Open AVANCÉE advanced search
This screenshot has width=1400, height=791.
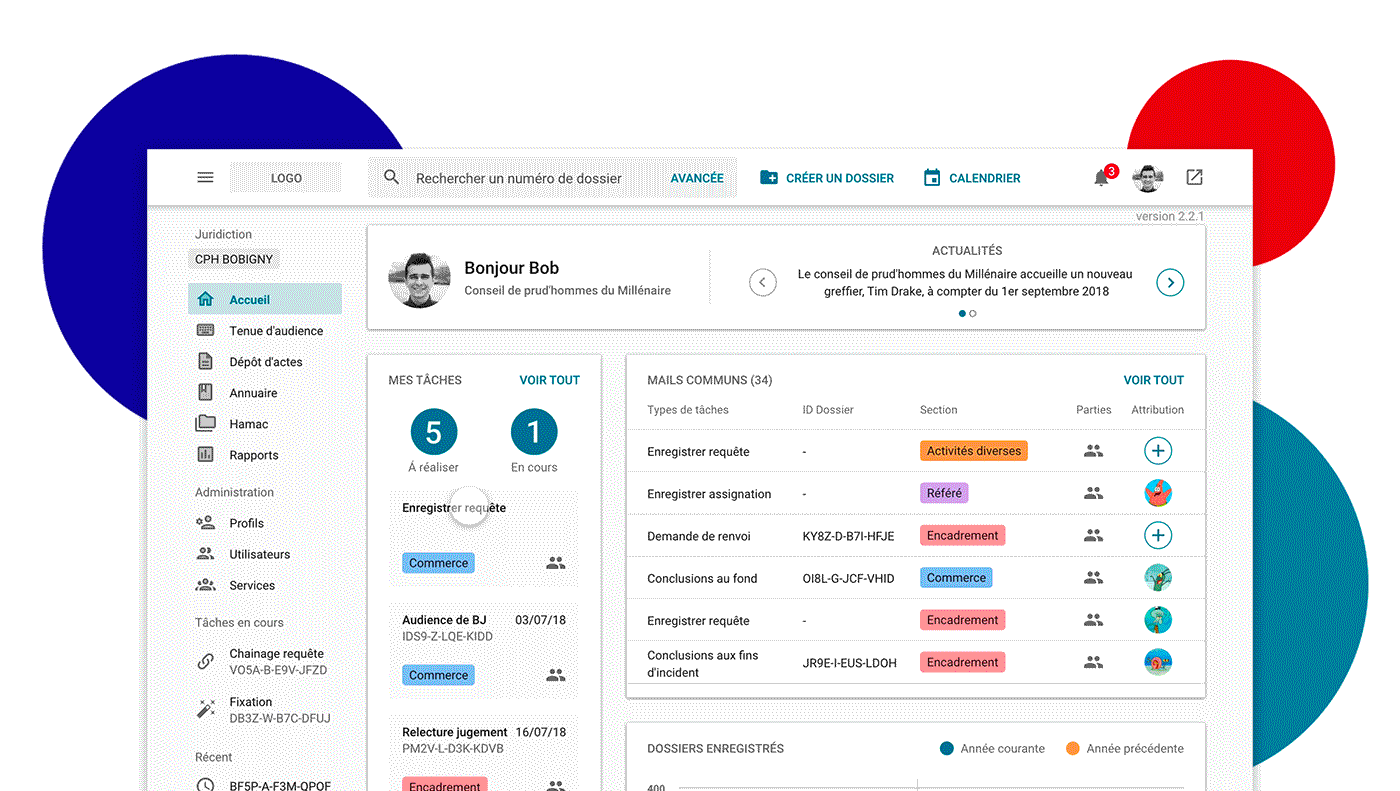pyautogui.click(x=697, y=178)
